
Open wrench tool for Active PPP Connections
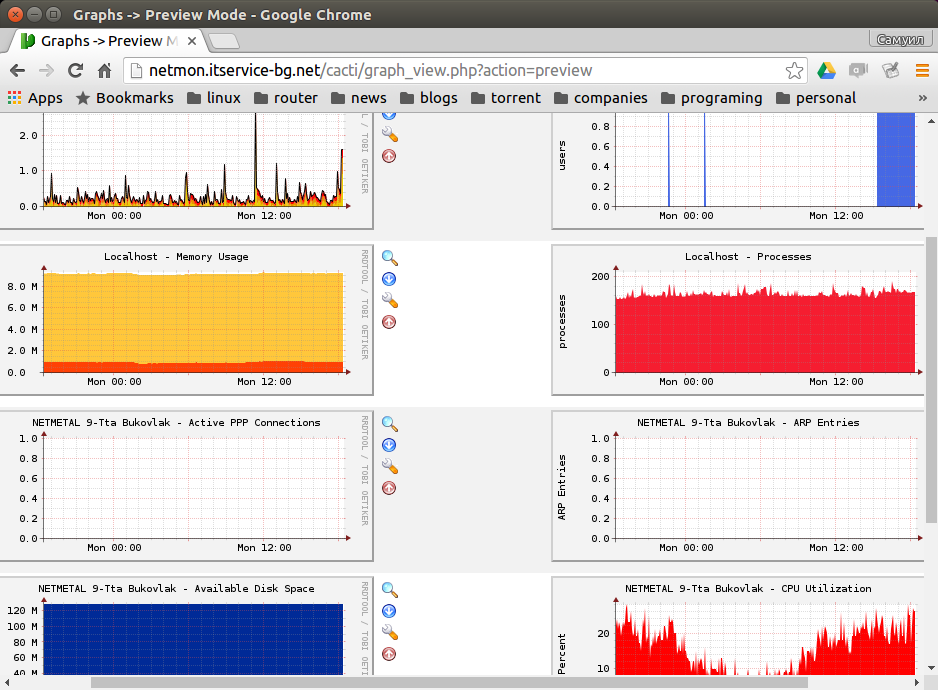[x=389, y=466]
